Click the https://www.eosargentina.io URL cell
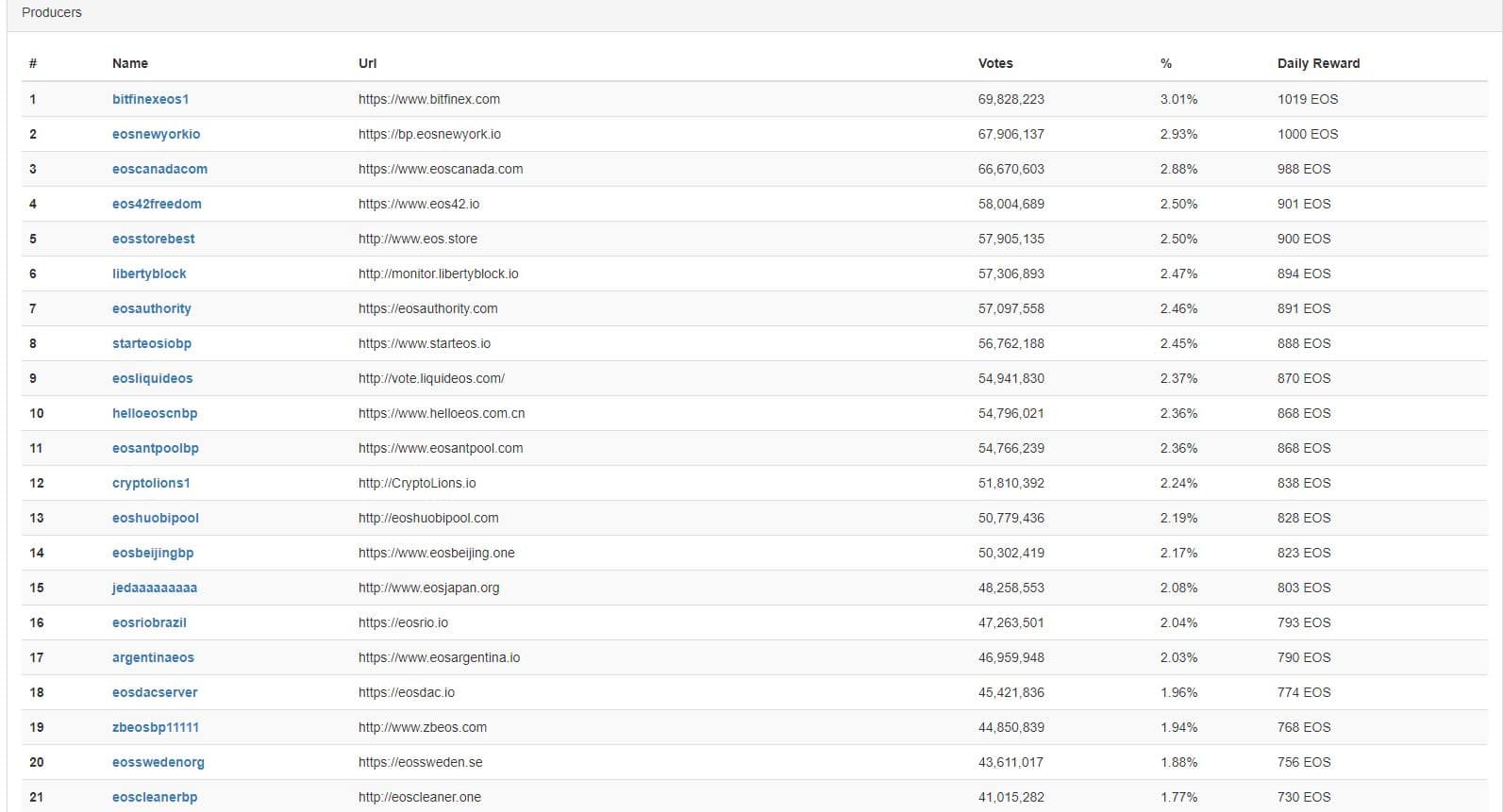The height and width of the screenshot is (812, 1503). [439, 657]
